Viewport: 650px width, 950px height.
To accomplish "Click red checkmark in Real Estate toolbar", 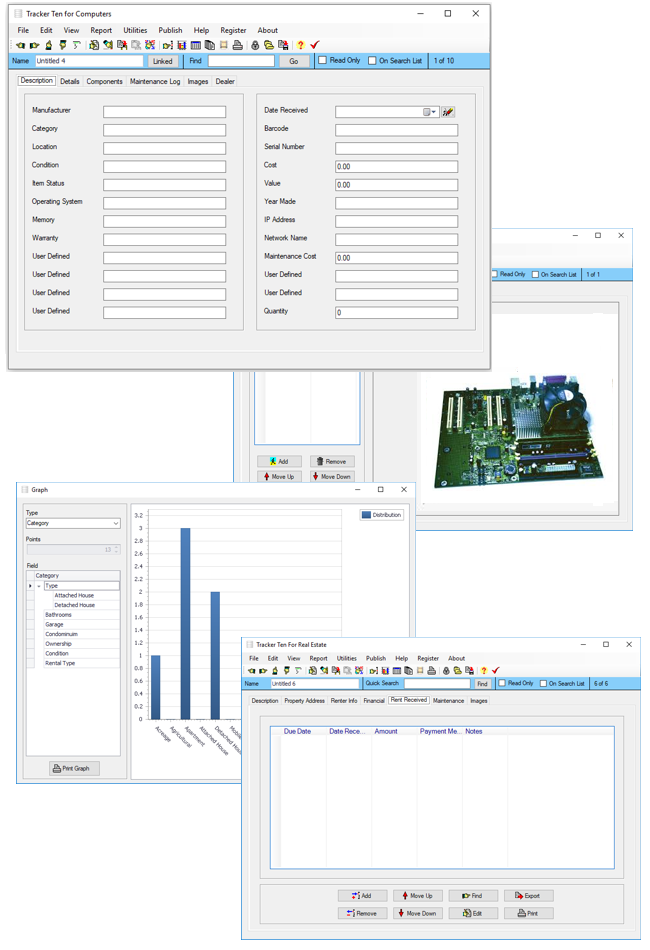I will click(496, 671).
